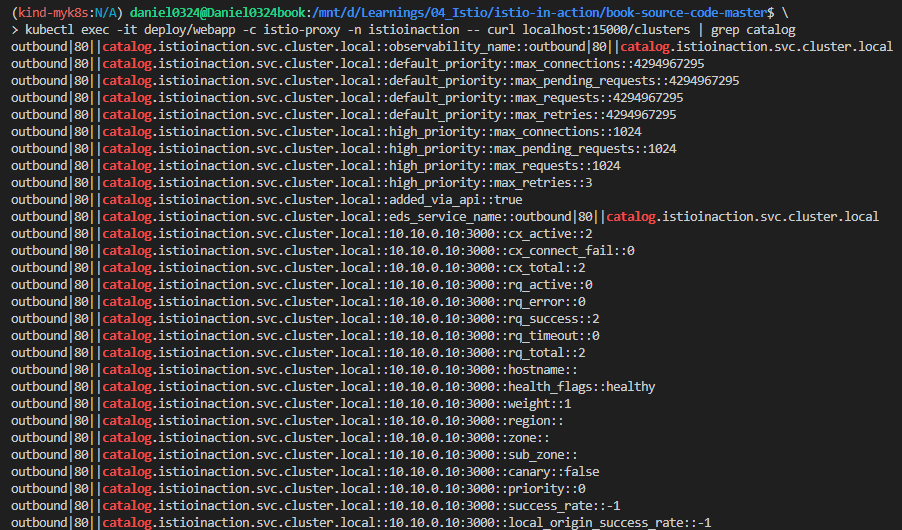Viewport: 902px width, 530px height.
Task: Click the local_origin_success_rate::-1 line
Action: 361,522
